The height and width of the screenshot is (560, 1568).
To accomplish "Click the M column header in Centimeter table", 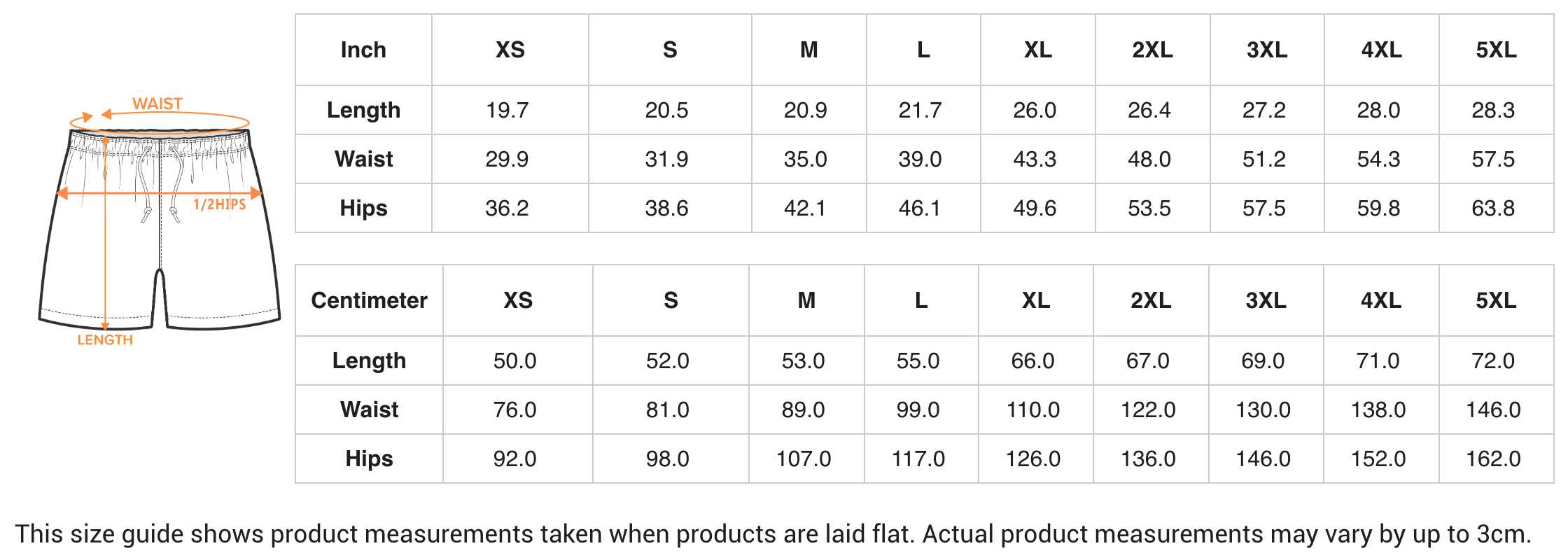I will (x=806, y=300).
